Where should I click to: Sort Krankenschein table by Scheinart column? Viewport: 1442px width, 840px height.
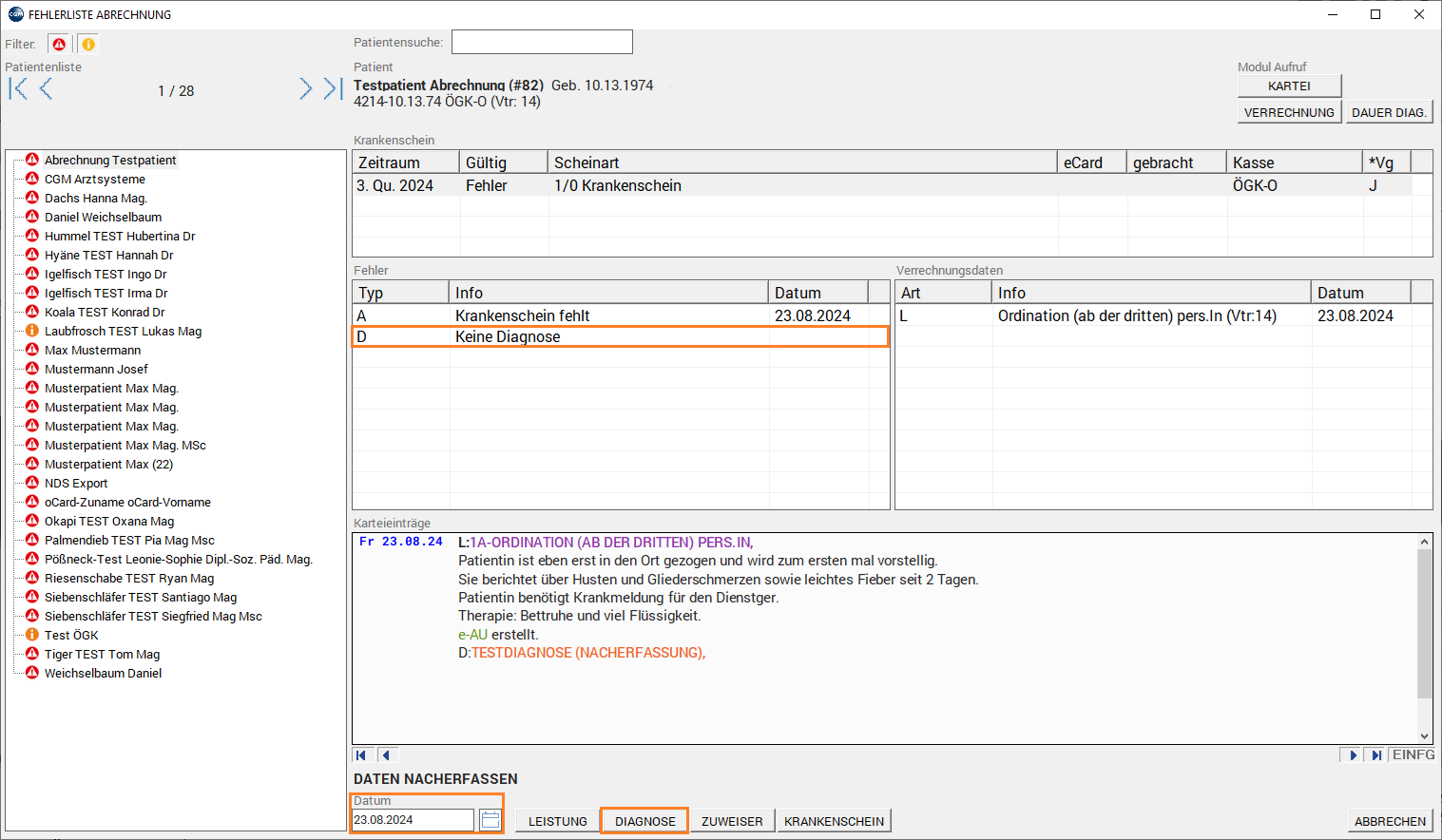[x=801, y=163]
